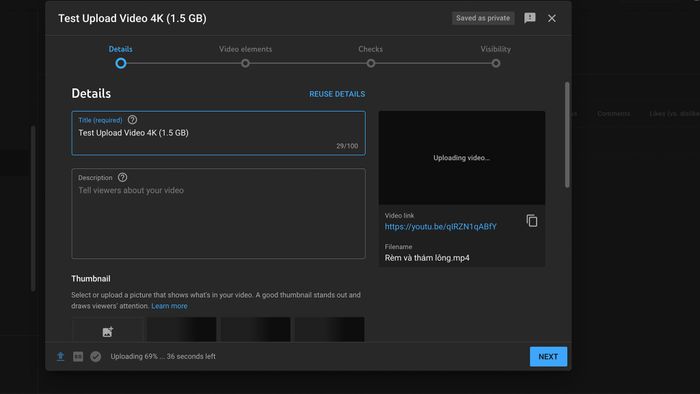Screen dimensions: 700x394
Task: Click the filename Rèm và thảm lông.mp4
Action: click(427, 258)
